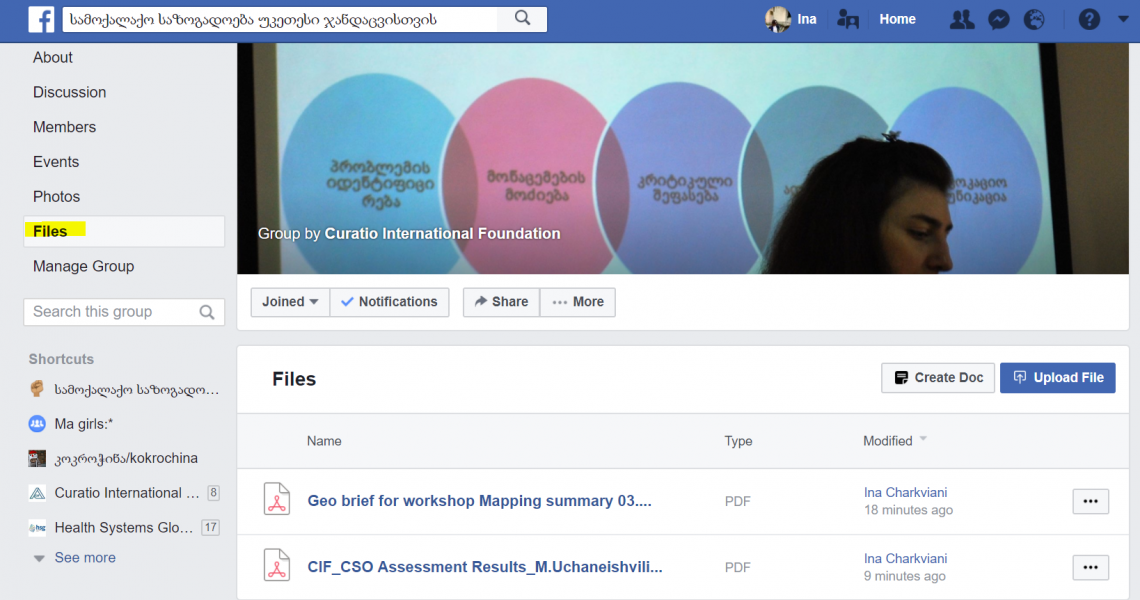Open the kokrochina shortcut
This screenshot has width=1140, height=600.
126,458
